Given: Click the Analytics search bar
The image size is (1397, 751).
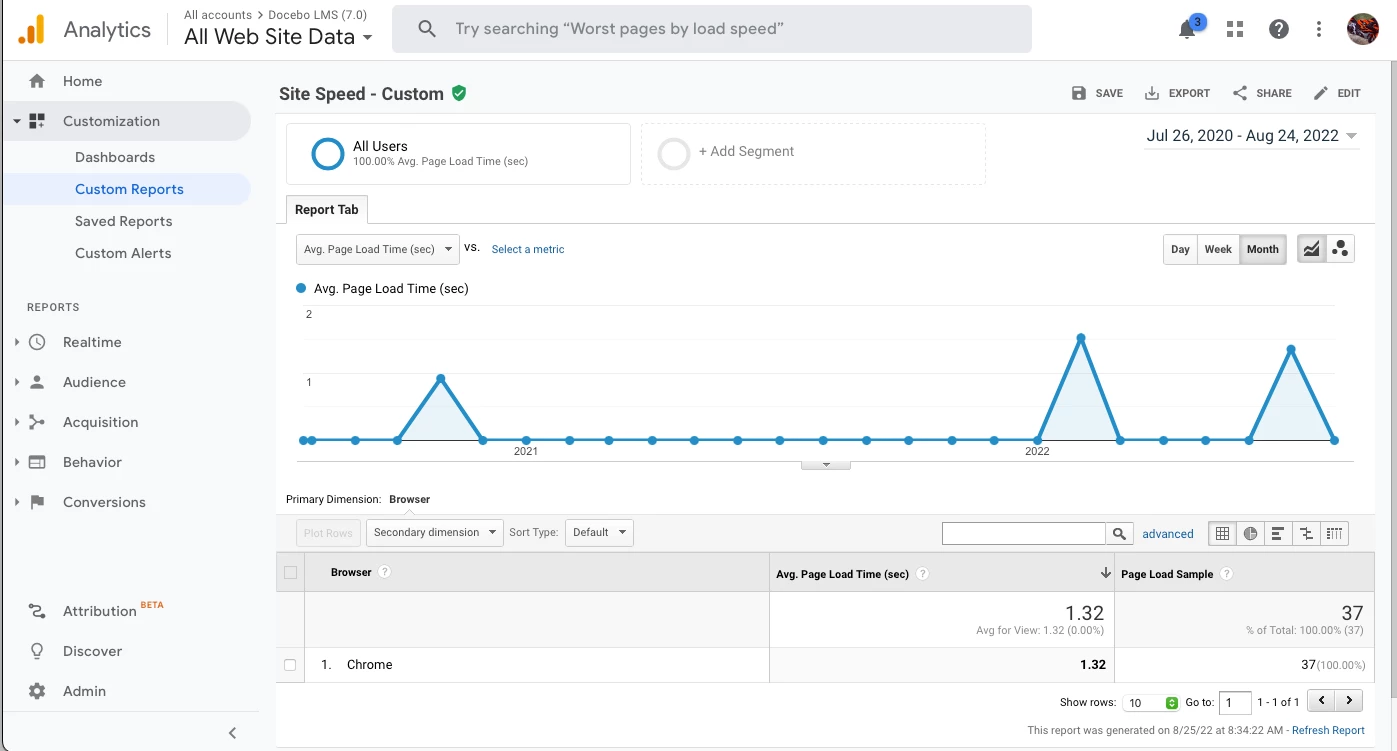Looking at the screenshot, I should coord(711,29).
